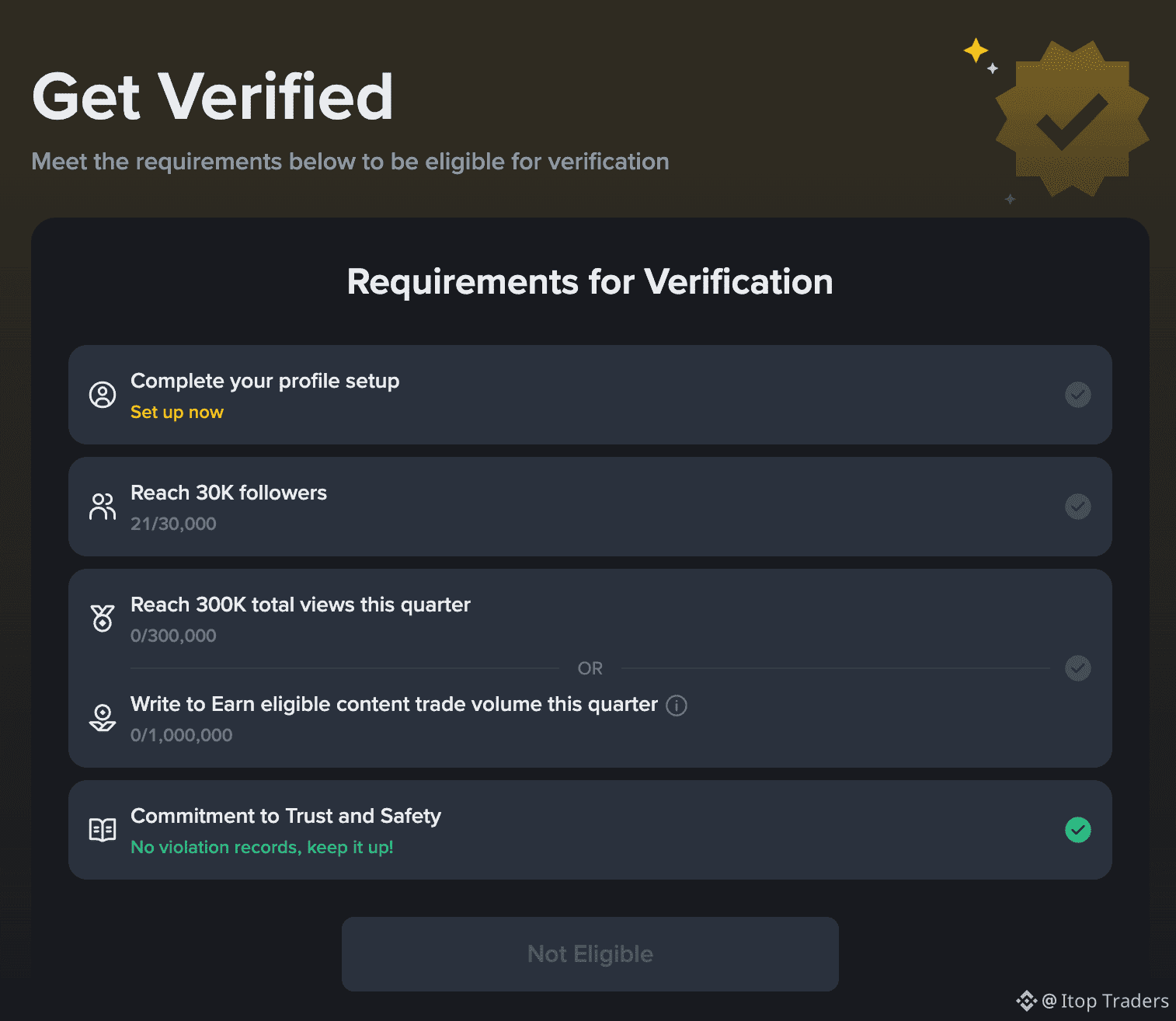Click the views or volume gray checkmark
Viewport: 1176px width, 1021px height.
[1077, 668]
